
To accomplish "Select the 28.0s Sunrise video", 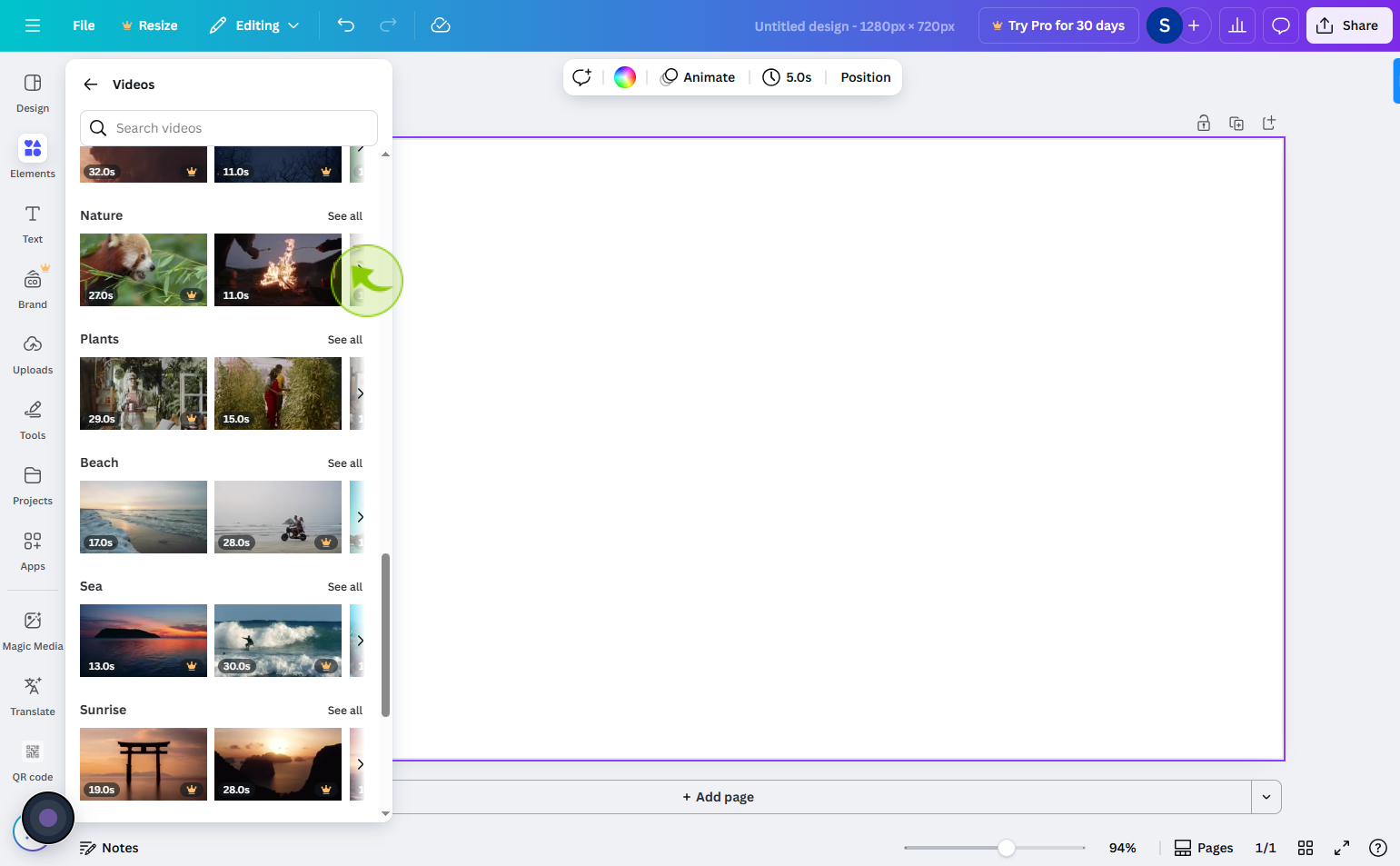I will tap(278, 764).
